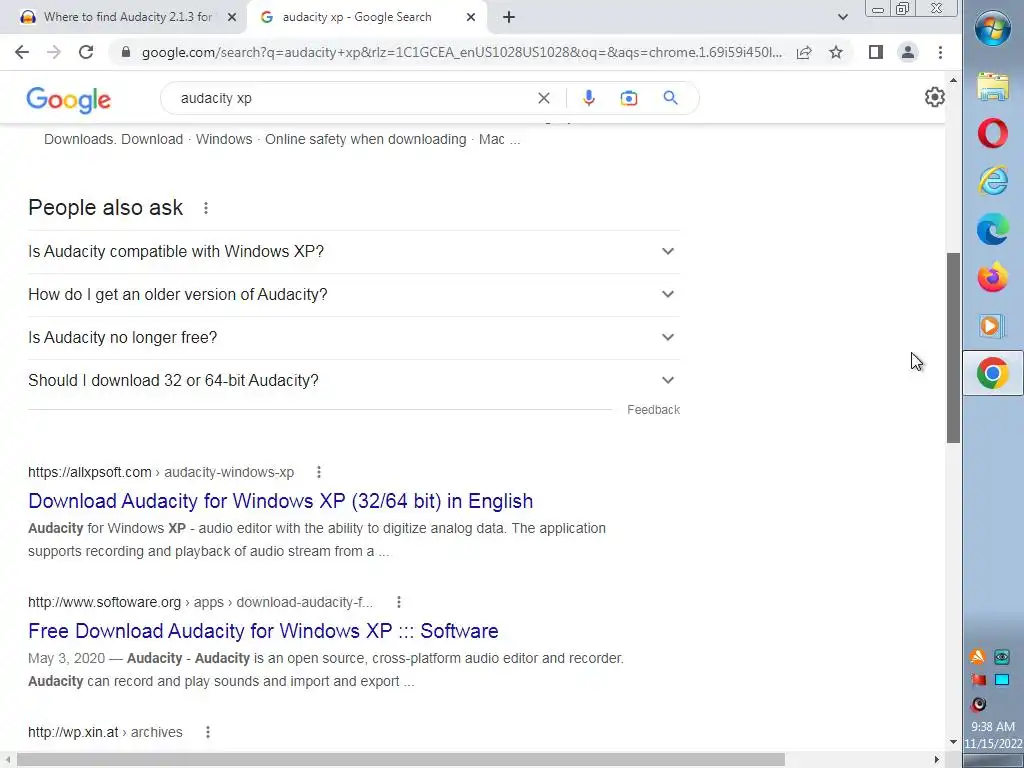Go back using the browser back arrow
Screen dimensions: 1024x768
[22, 52]
